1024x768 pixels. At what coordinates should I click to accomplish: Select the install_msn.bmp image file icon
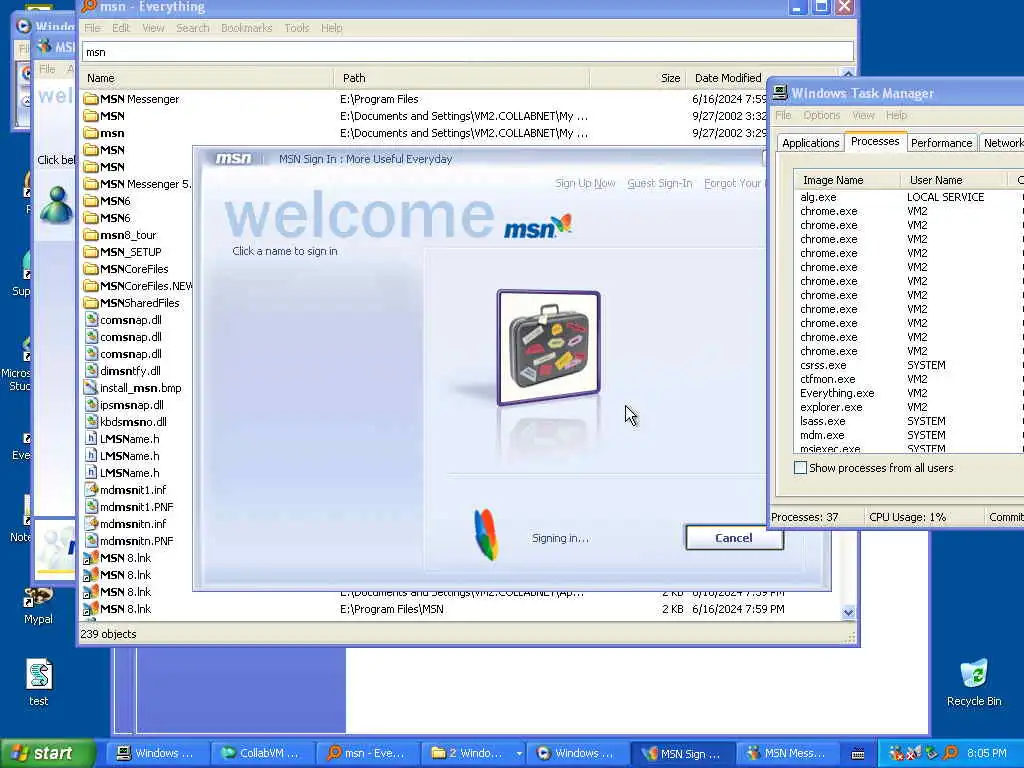pyautogui.click(x=91, y=388)
